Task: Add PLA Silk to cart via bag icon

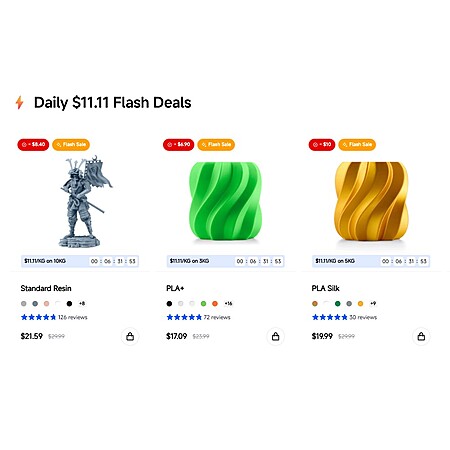Action: coord(421,336)
